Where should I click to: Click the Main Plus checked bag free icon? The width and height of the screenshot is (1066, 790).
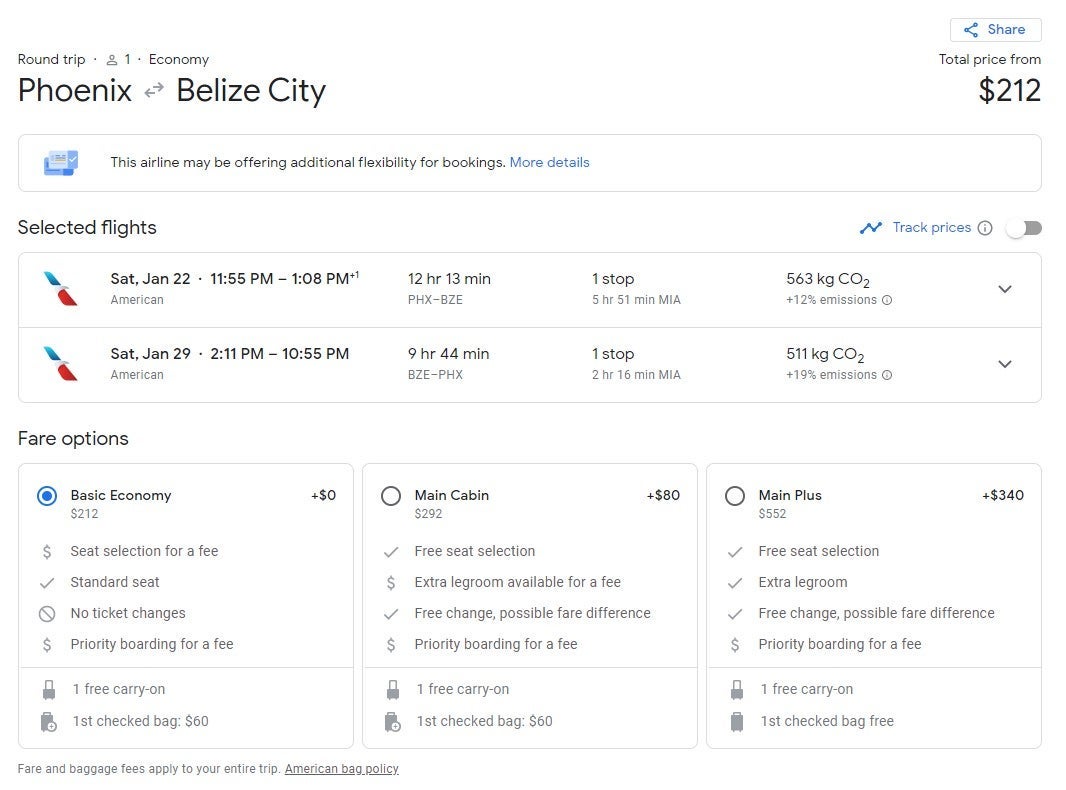point(737,721)
